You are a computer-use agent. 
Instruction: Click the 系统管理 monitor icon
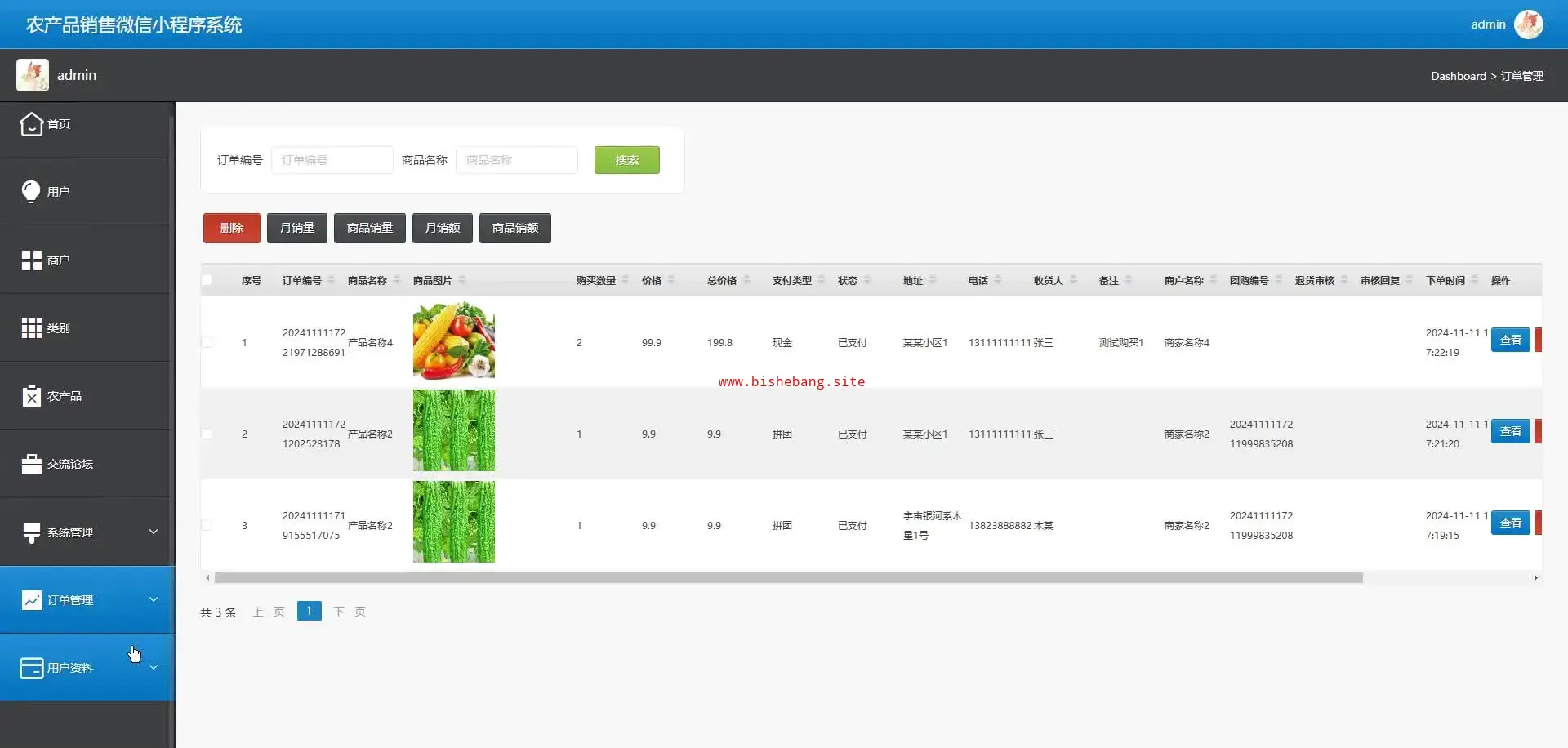tap(31, 532)
